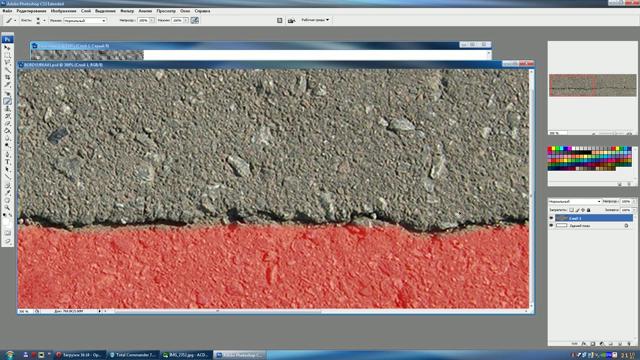The image size is (640, 360).
Task: Toggle lock transparent pixels checkbox in Layers
Action: click(571, 210)
